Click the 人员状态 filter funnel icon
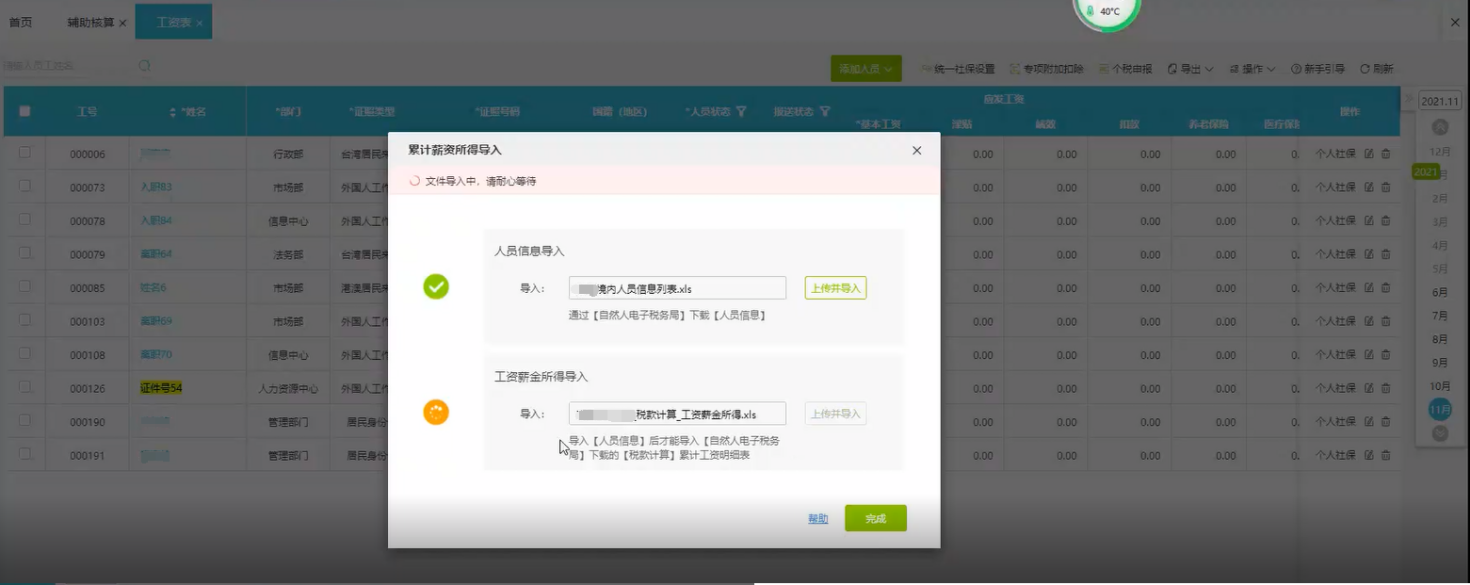 [741, 112]
